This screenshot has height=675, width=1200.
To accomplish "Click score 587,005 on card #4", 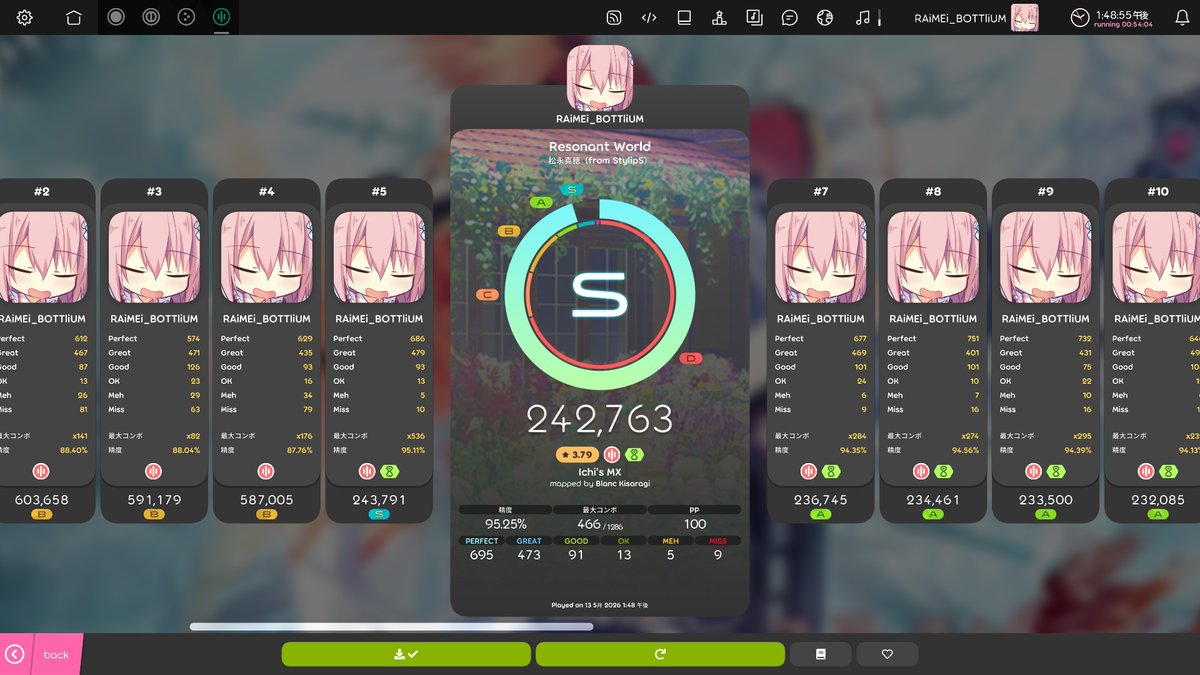I will tap(266, 500).
